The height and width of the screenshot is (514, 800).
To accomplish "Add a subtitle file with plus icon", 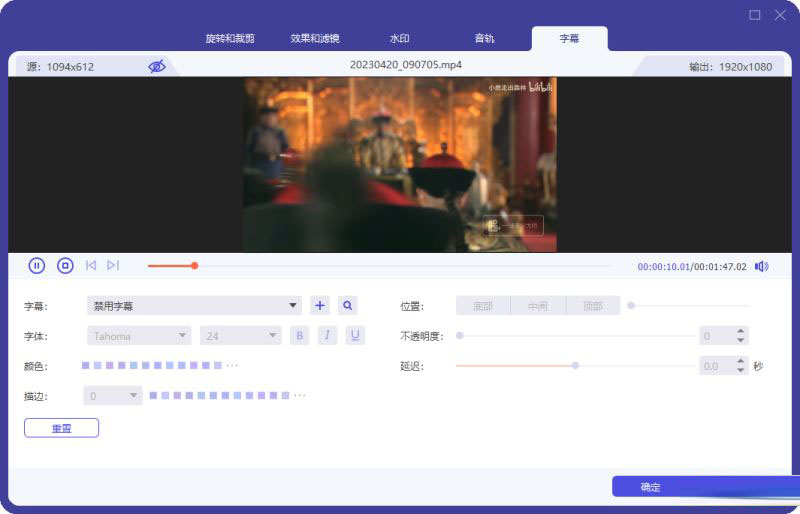I will (320, 305).
